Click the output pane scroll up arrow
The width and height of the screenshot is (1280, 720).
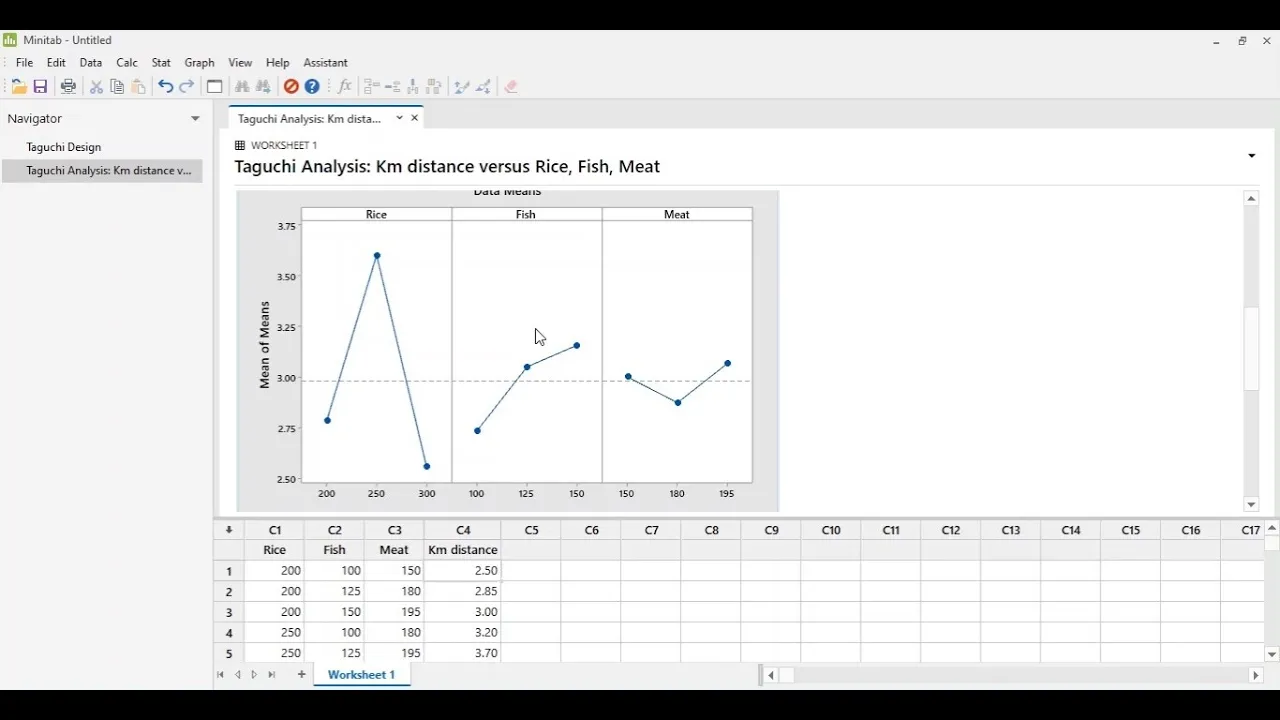click(1251, 199)
